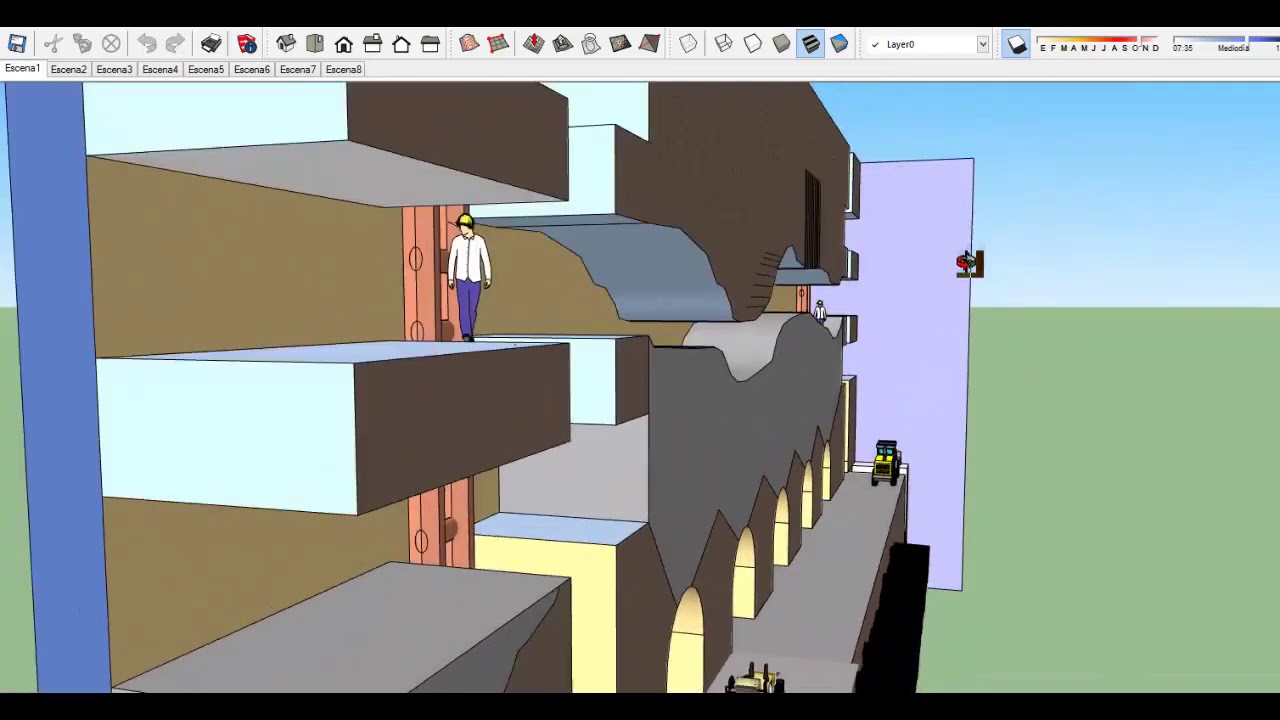The height and width of the screenshot is (720, 1280).
Task: Select the red object on purple wall
Action: pyautogui.click(x=968, y=263)
